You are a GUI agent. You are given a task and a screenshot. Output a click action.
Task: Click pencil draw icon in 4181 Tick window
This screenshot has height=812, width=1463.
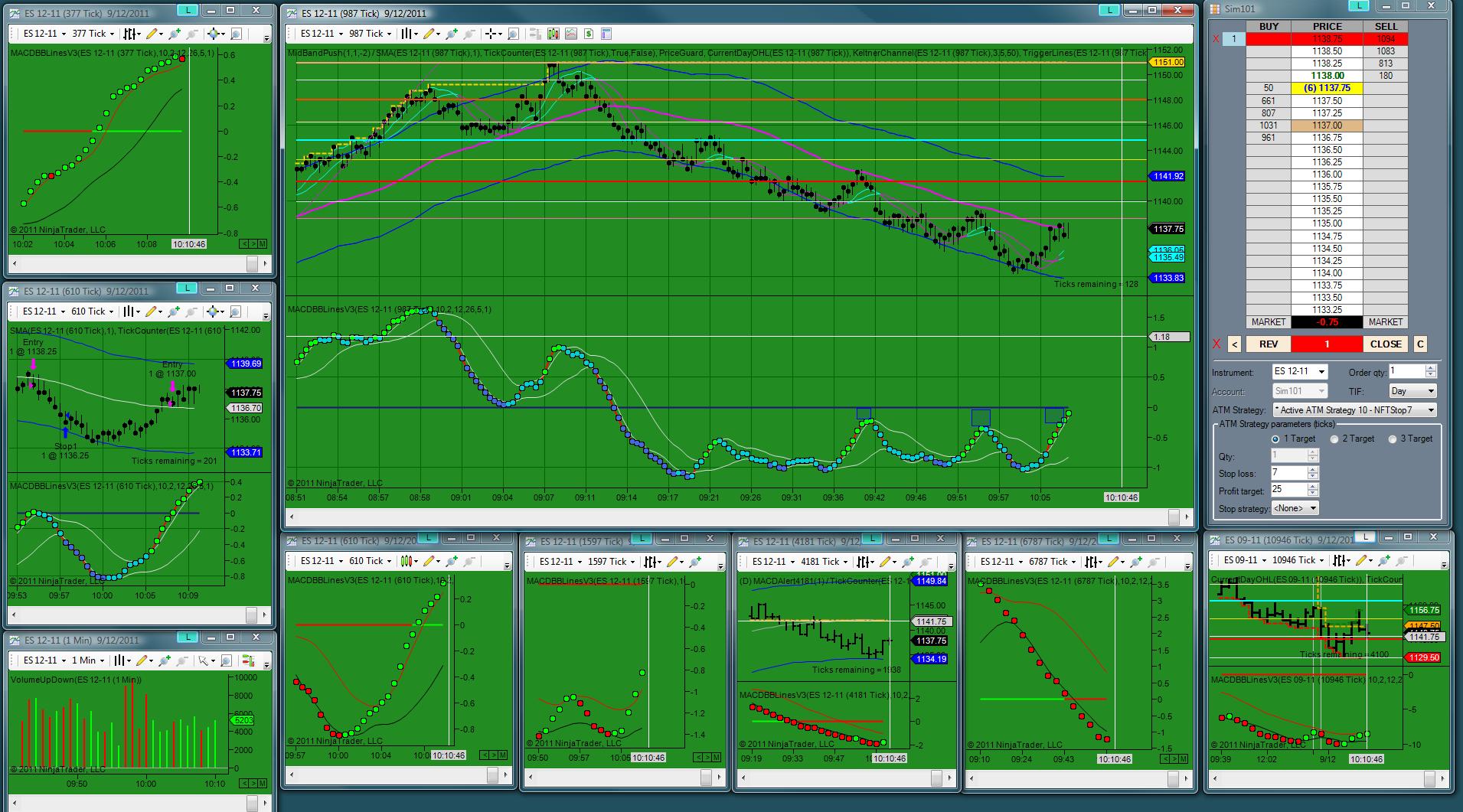[887, 561]
